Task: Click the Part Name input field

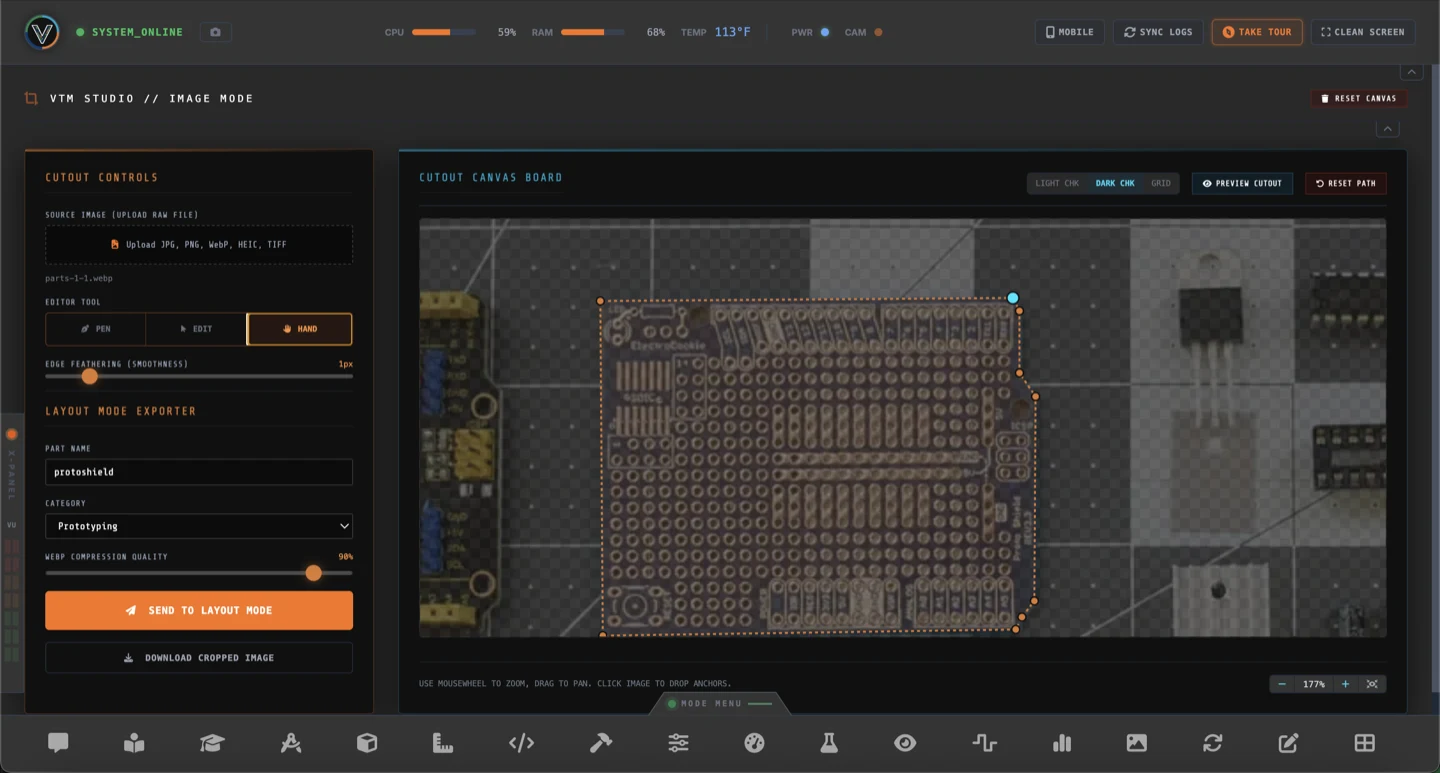Action: 199,472
